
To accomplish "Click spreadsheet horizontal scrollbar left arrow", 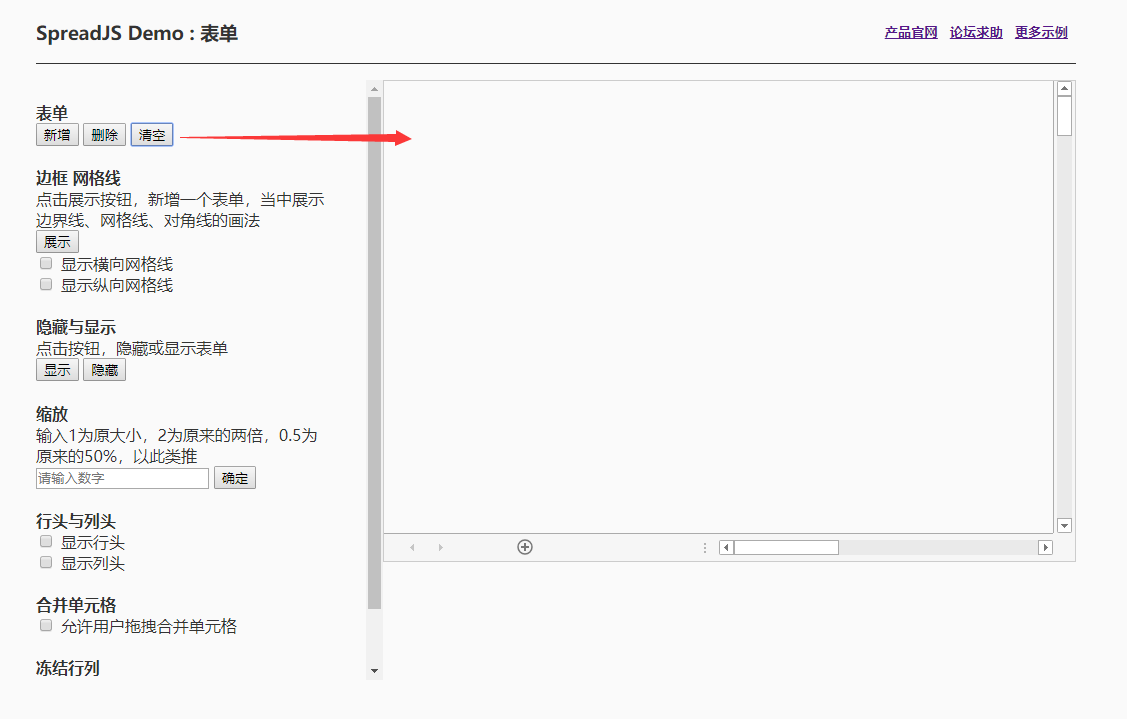I will coord(726,548).
